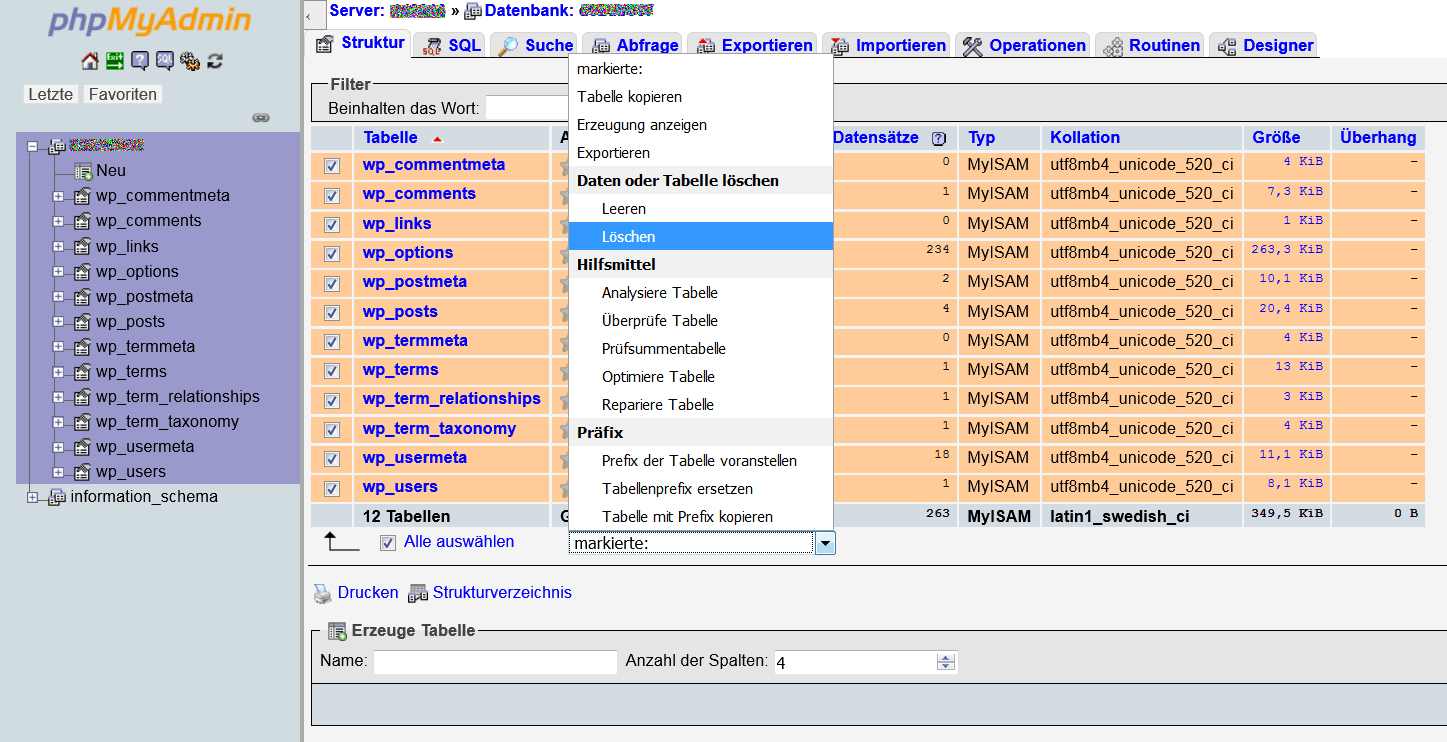
Task: Choose Repariere Tabelle option
Action: click(x=701, y=405)
